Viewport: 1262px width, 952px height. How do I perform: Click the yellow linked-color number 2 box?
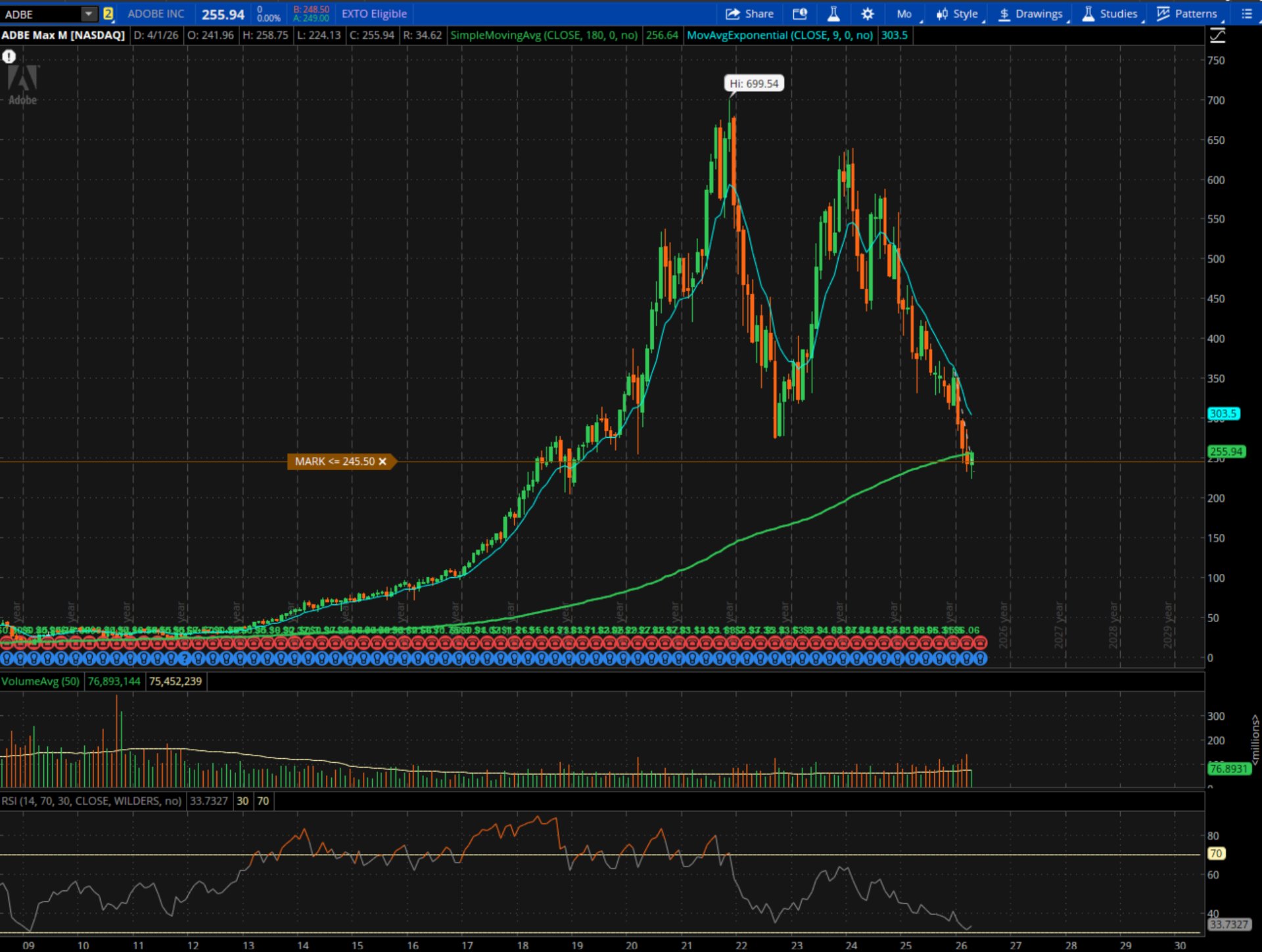[108, 14]
